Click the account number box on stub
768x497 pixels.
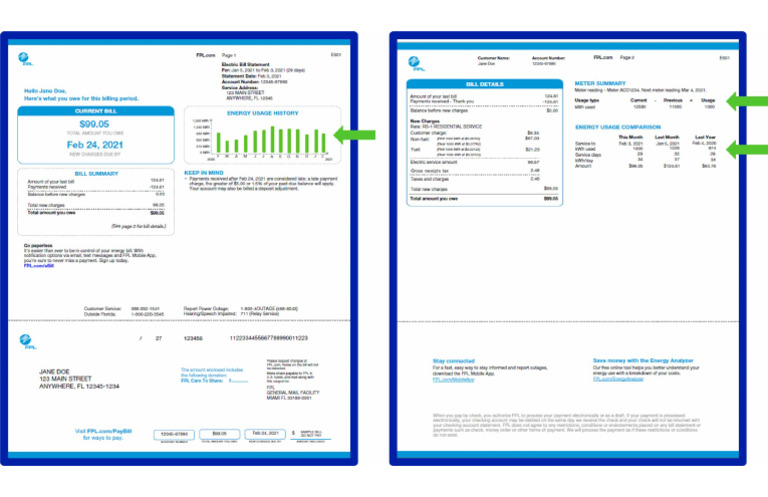pos(174,434)
